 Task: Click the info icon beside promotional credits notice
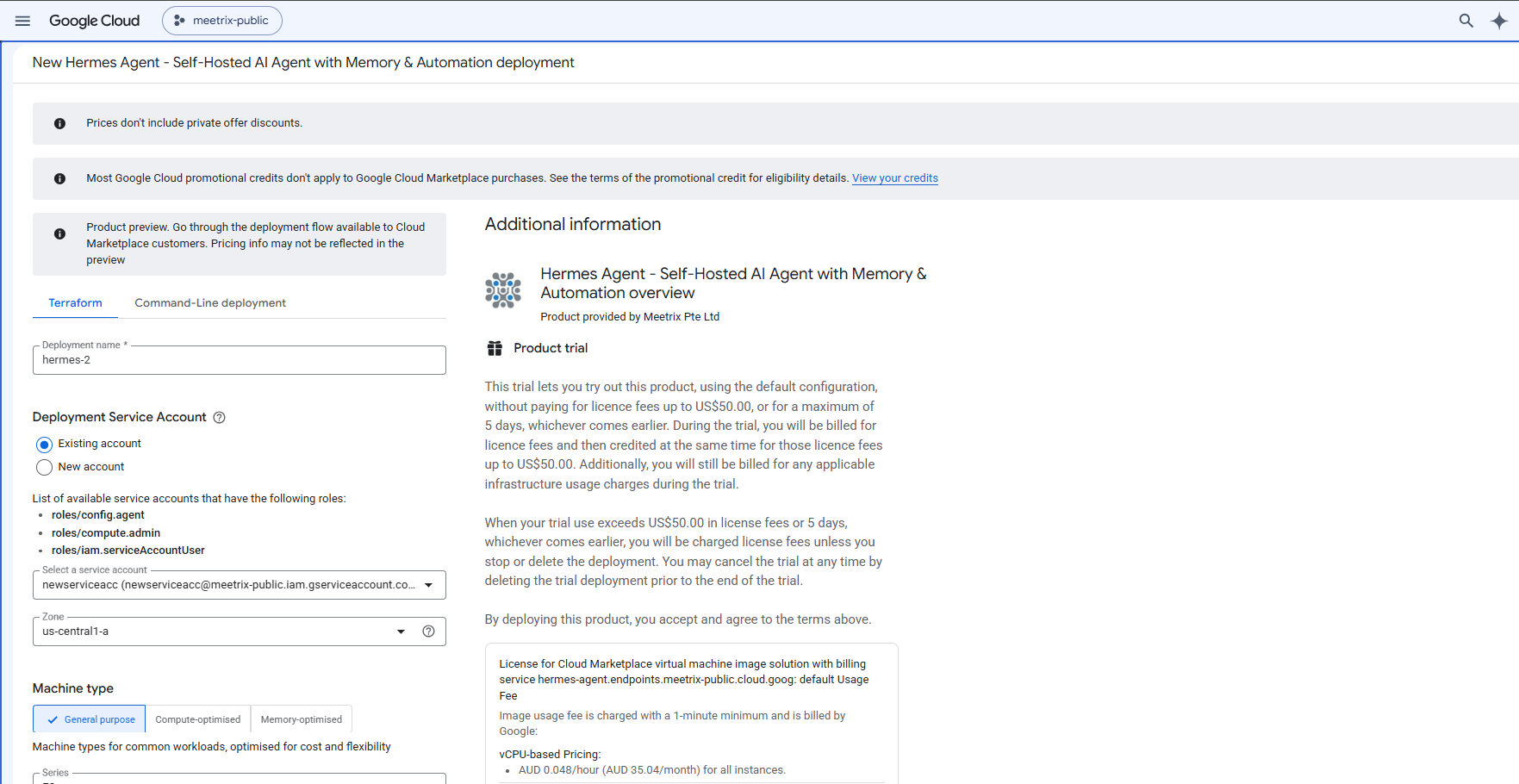tap(59, 178)
